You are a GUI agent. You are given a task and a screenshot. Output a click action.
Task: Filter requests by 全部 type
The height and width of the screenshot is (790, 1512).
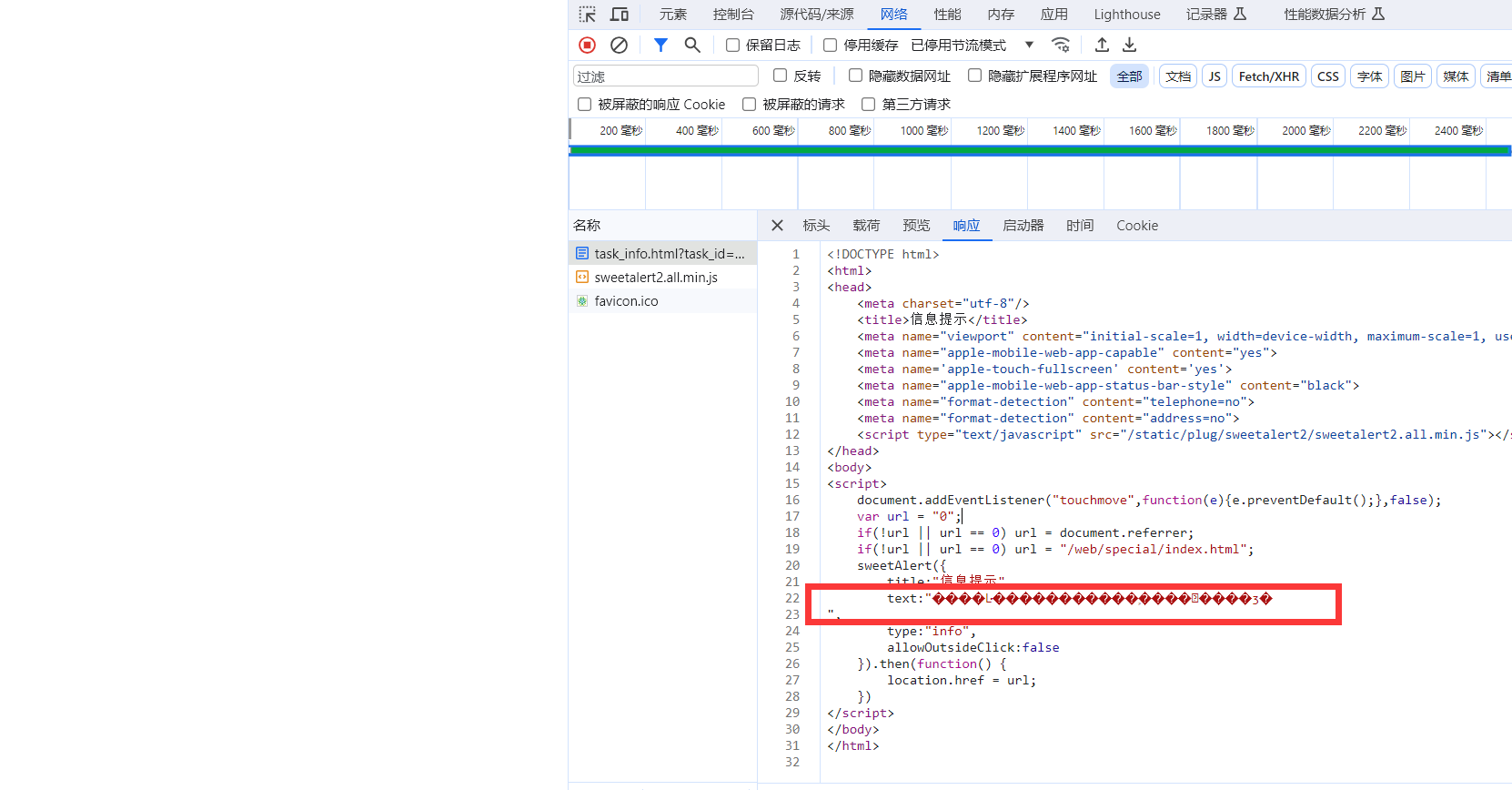[x=1130, y=76]
